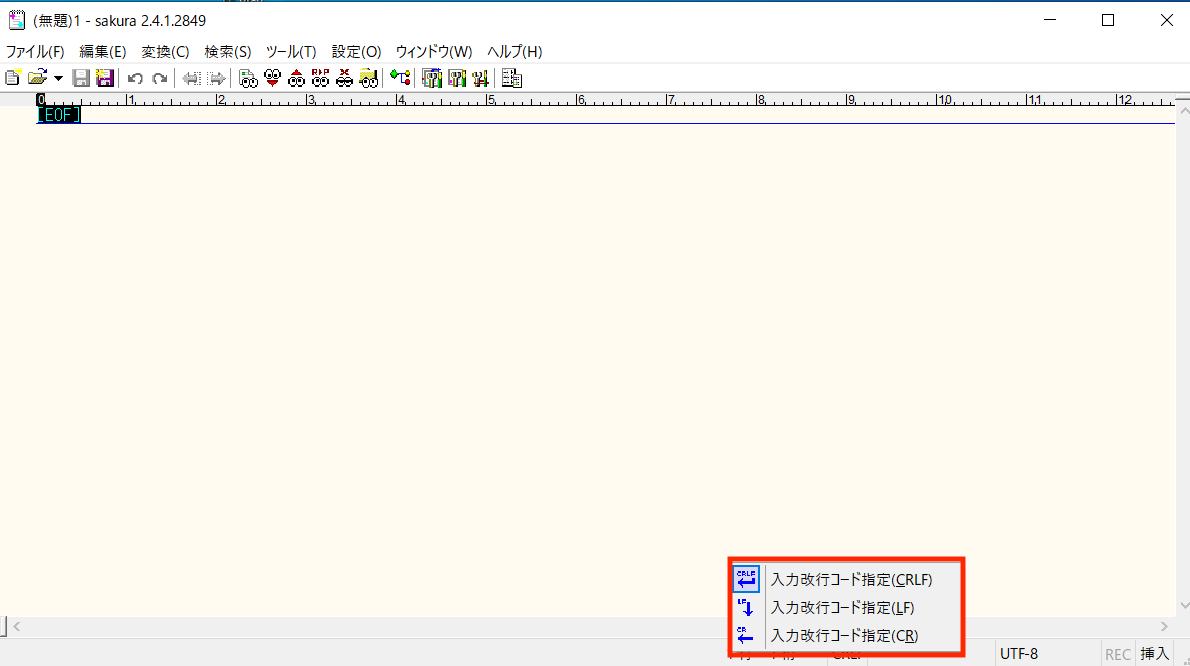
Task: Click the Undo arrow icon
Action: [135, 78]
